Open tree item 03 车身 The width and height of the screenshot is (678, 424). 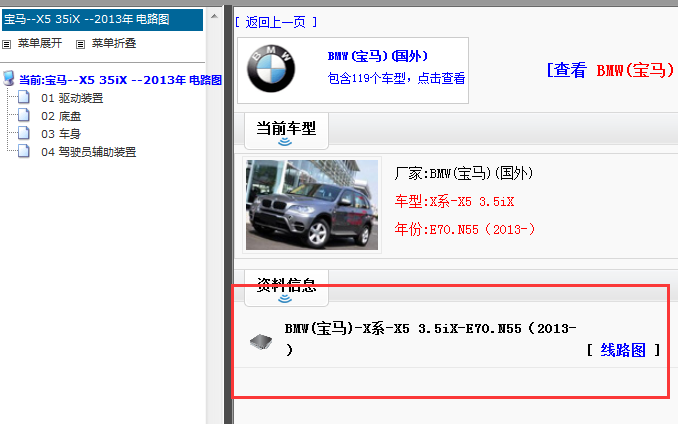point(61,134)
